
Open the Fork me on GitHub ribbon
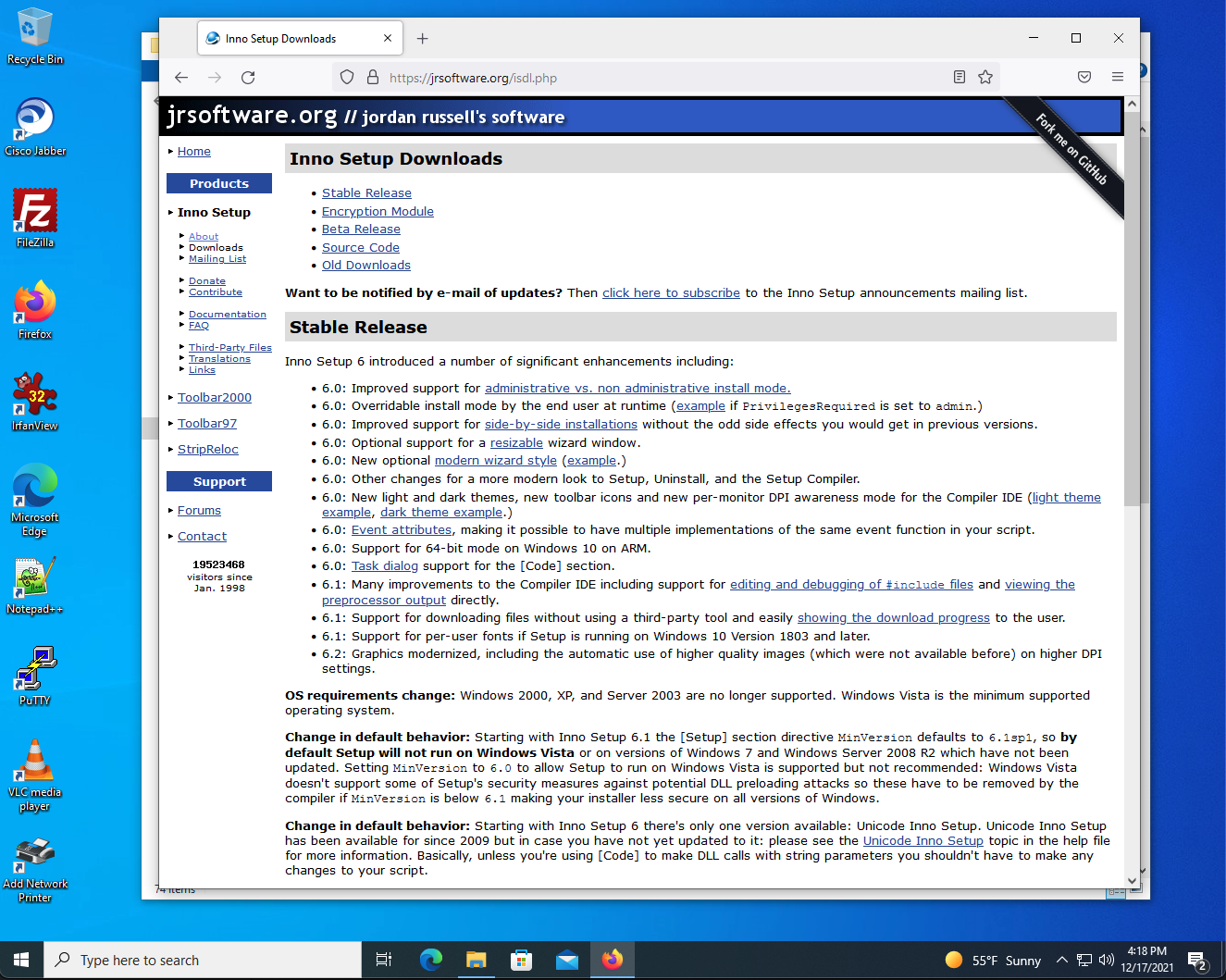pyautogui.click(x=1071, y=149)
